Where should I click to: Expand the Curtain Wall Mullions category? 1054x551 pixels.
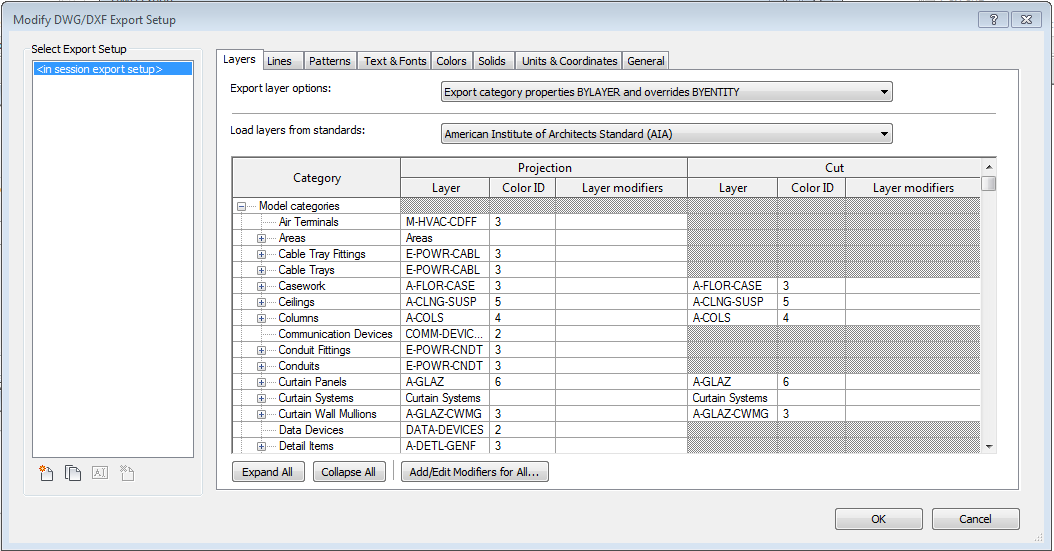click(x=261, y=415)
